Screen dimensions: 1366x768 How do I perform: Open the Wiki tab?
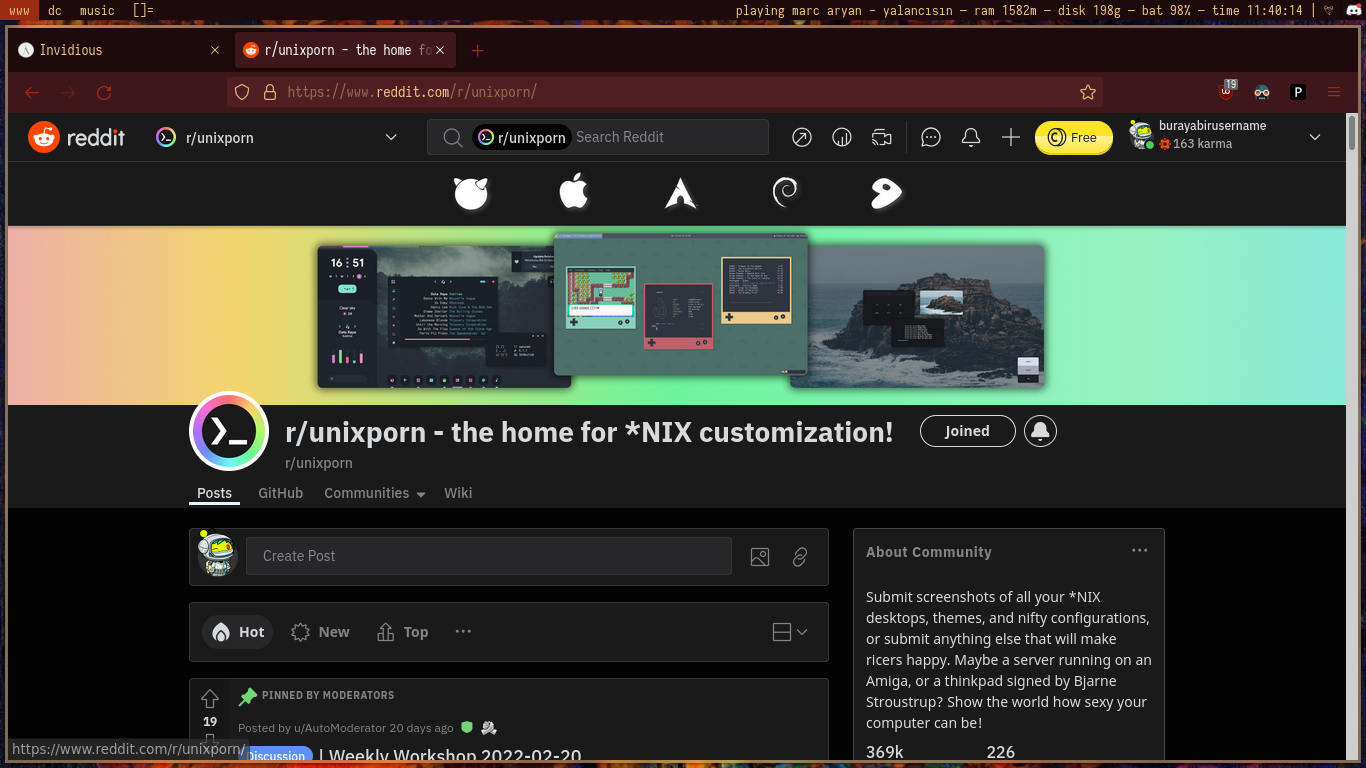click(458, 493)
